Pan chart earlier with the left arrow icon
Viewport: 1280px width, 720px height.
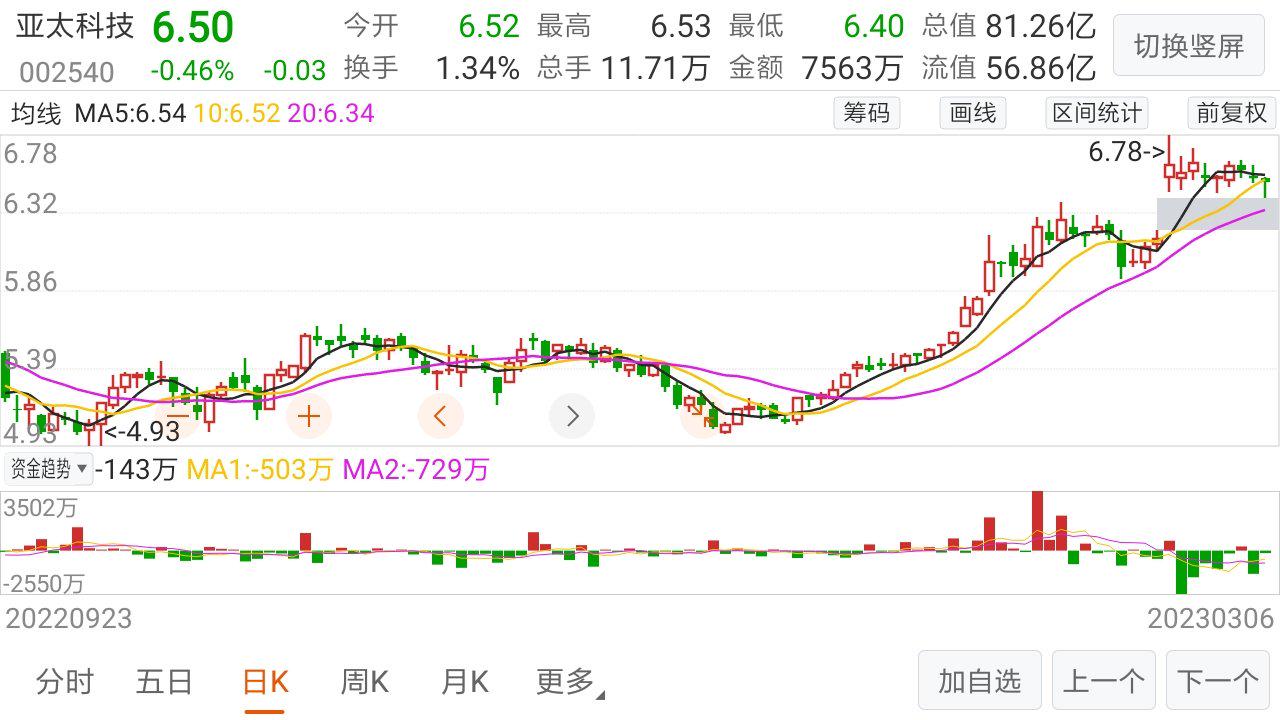[x=440, y=416]
